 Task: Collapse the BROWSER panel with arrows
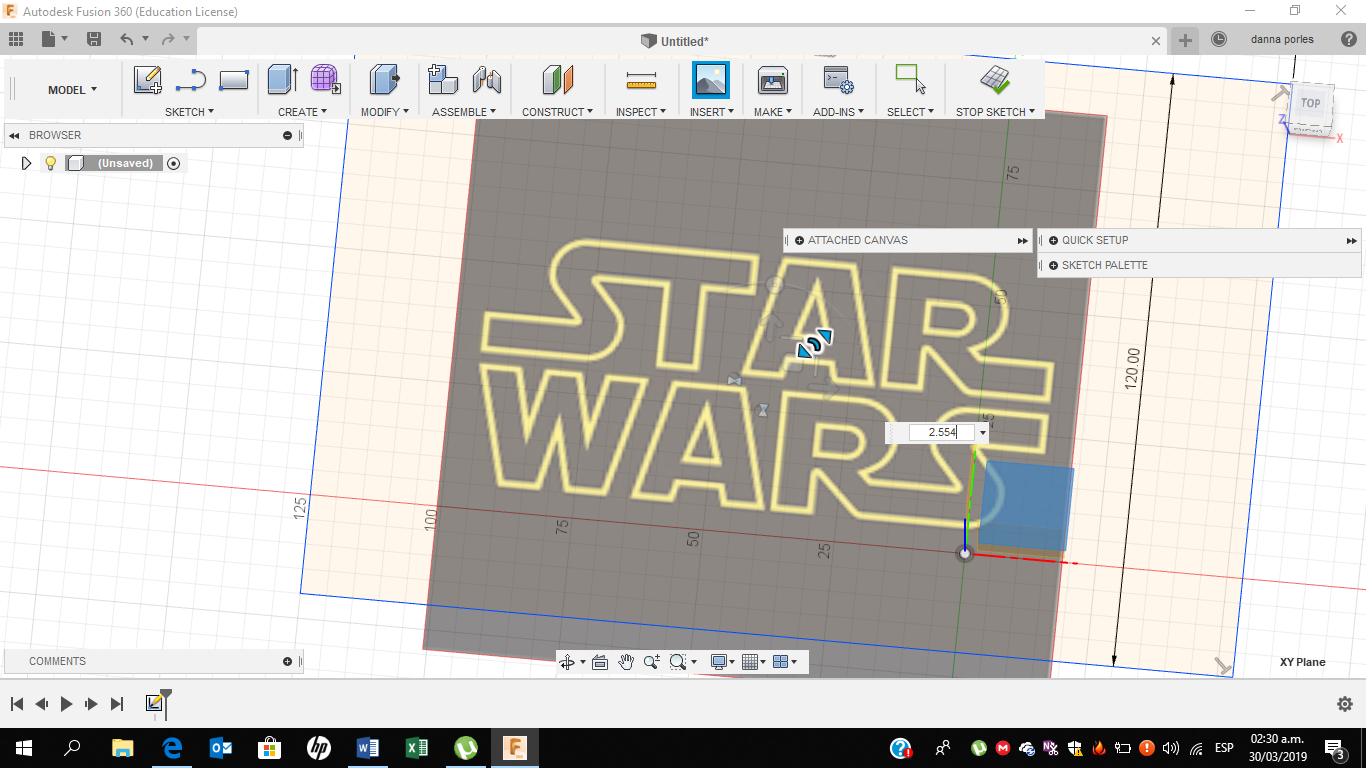click(15, 135)
